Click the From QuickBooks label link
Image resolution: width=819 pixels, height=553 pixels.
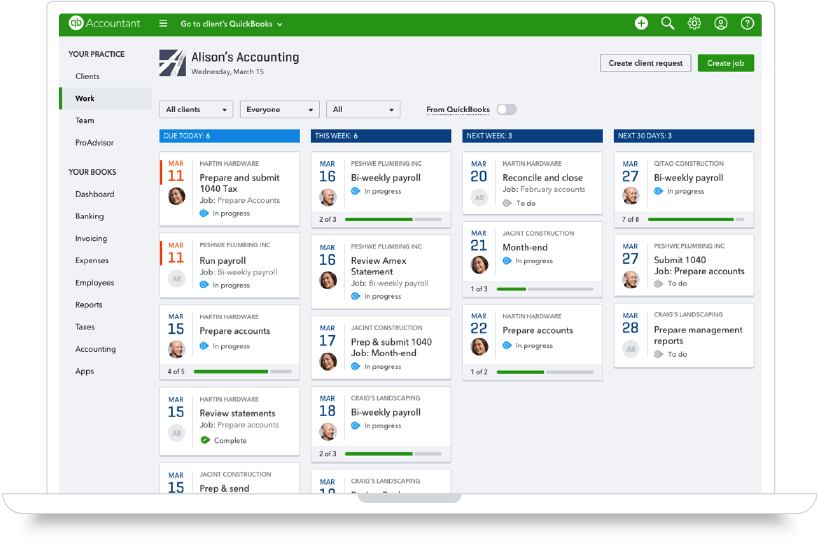pyautogui.click(x=458, y=109)
